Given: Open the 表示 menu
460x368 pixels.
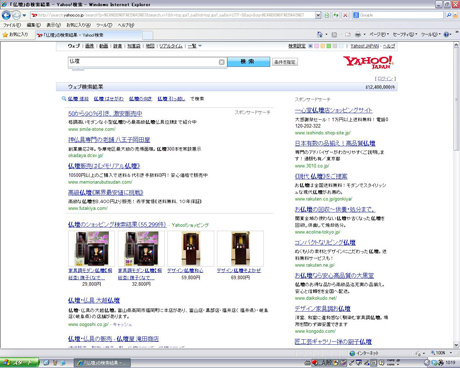Looking at the screenshot, I should [x=53, y=25].
